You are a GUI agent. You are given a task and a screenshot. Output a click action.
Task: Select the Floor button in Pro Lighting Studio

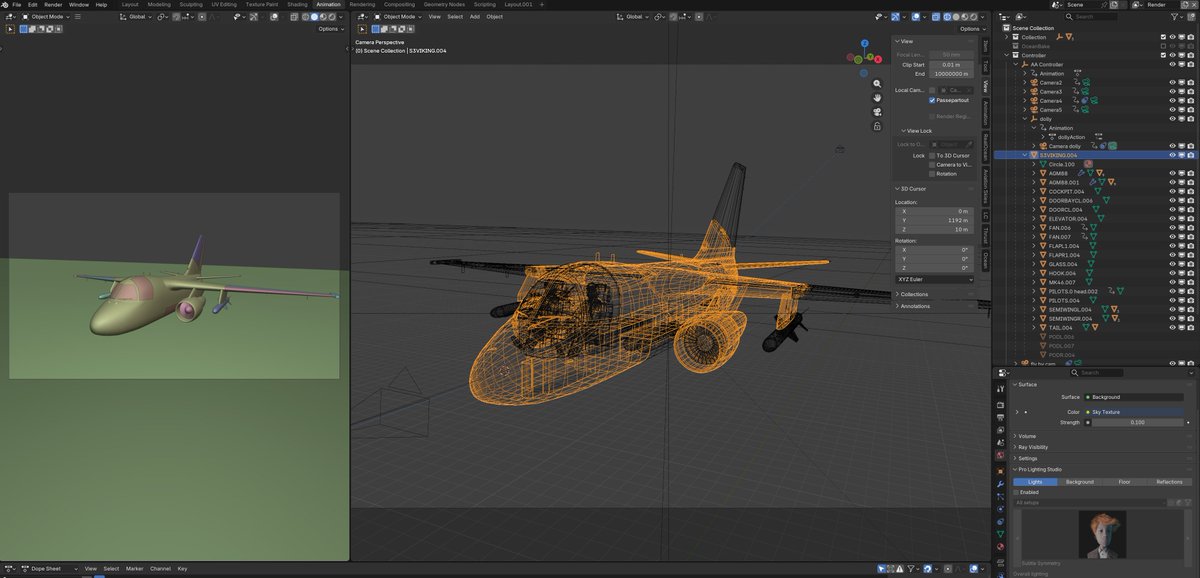(x=1124, y=482)
